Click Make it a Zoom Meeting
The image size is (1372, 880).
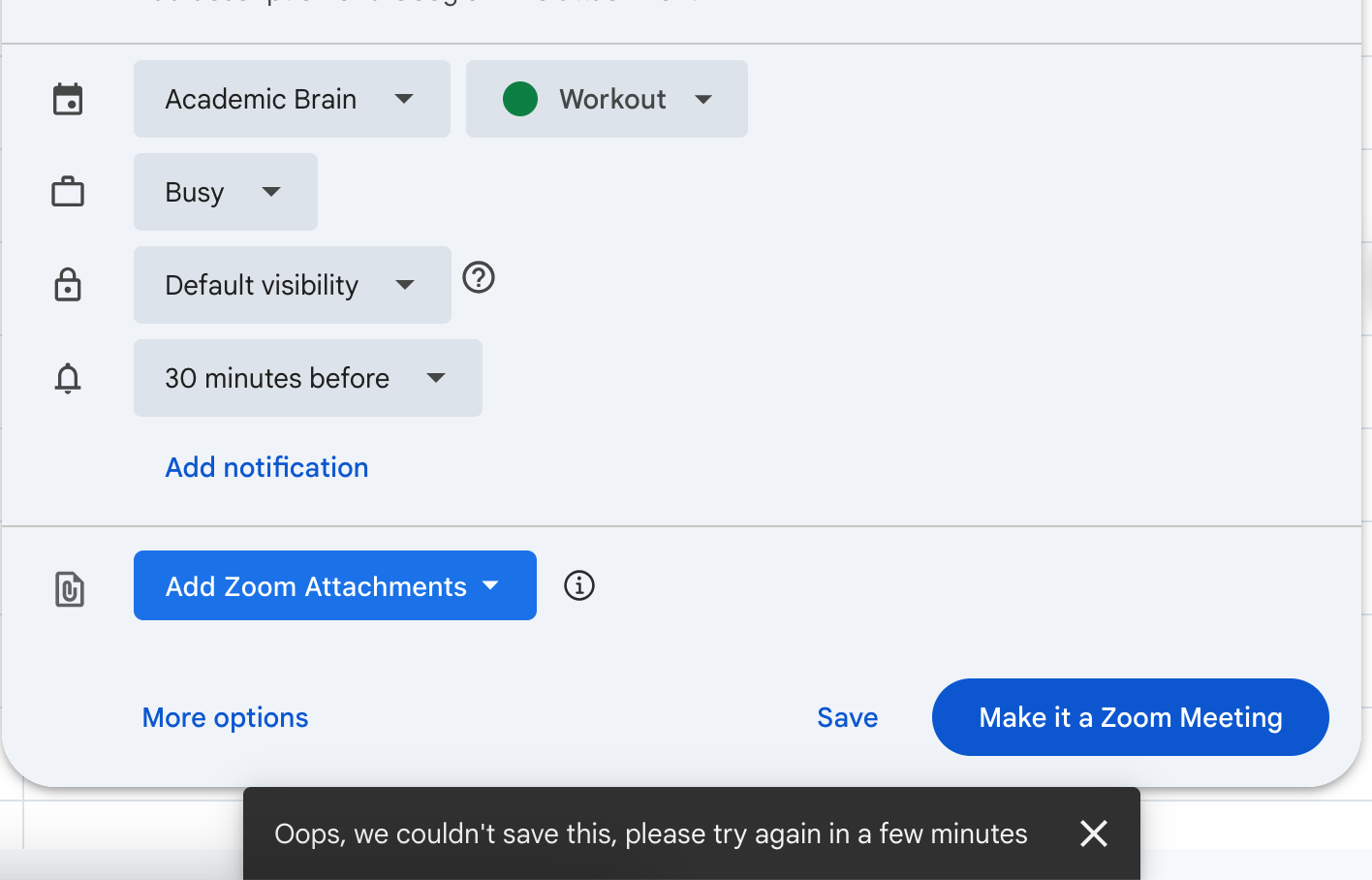coord(1130,717)
